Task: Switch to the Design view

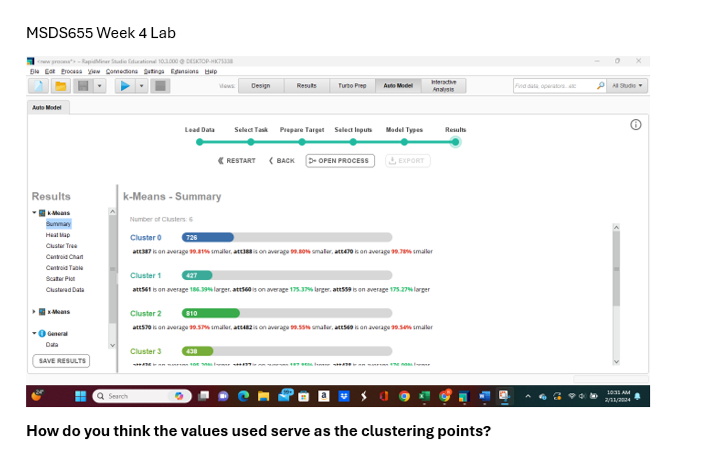Action: [x=261, y=86]
